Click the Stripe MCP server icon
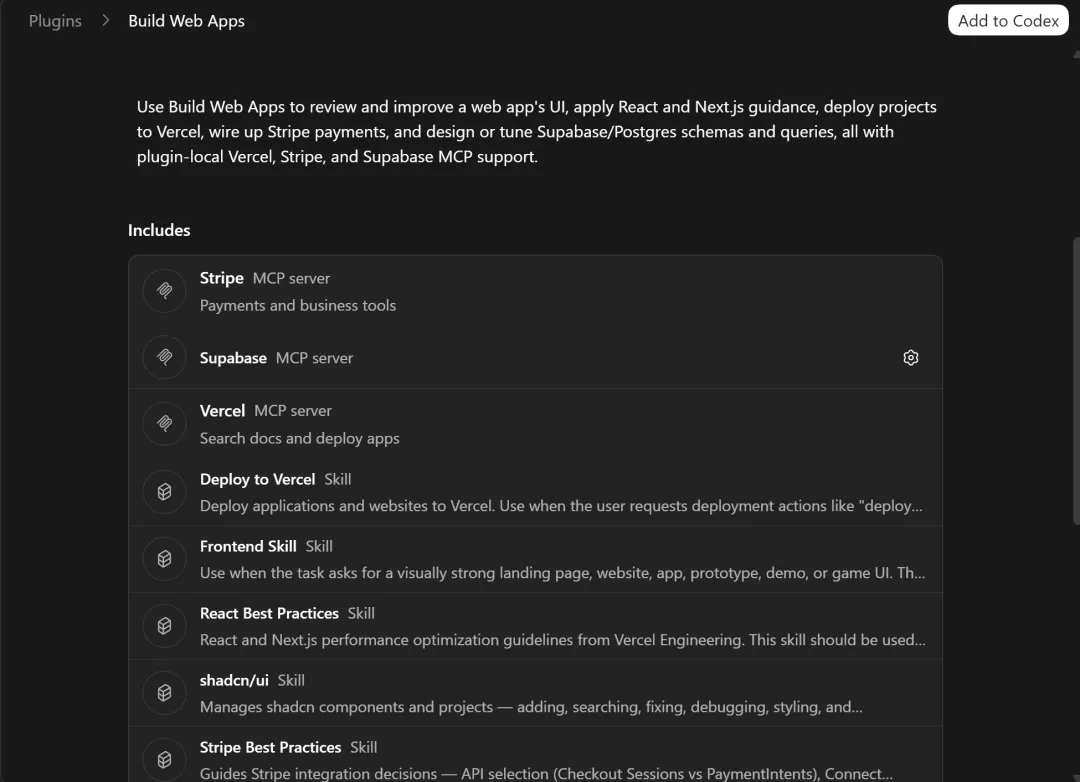This screenshot has height=782, width=1080. [x=165, y=291]
